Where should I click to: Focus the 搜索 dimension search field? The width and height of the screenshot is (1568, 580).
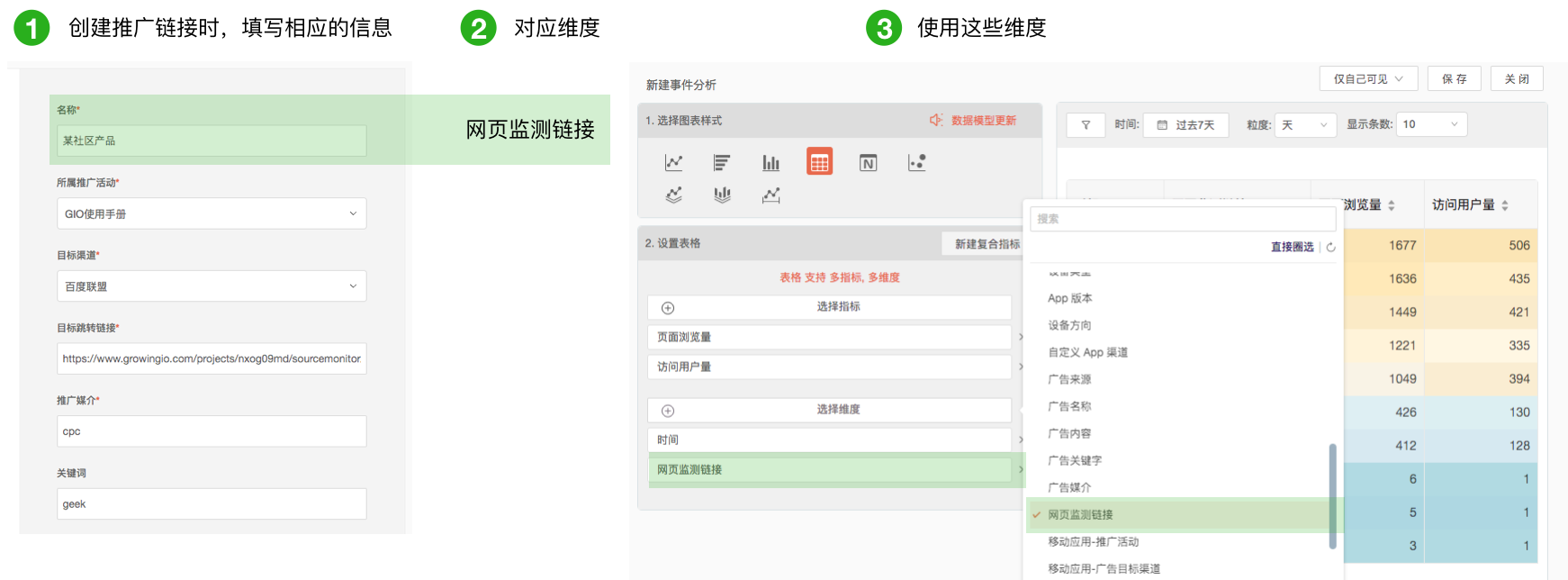coord(1182,219)
